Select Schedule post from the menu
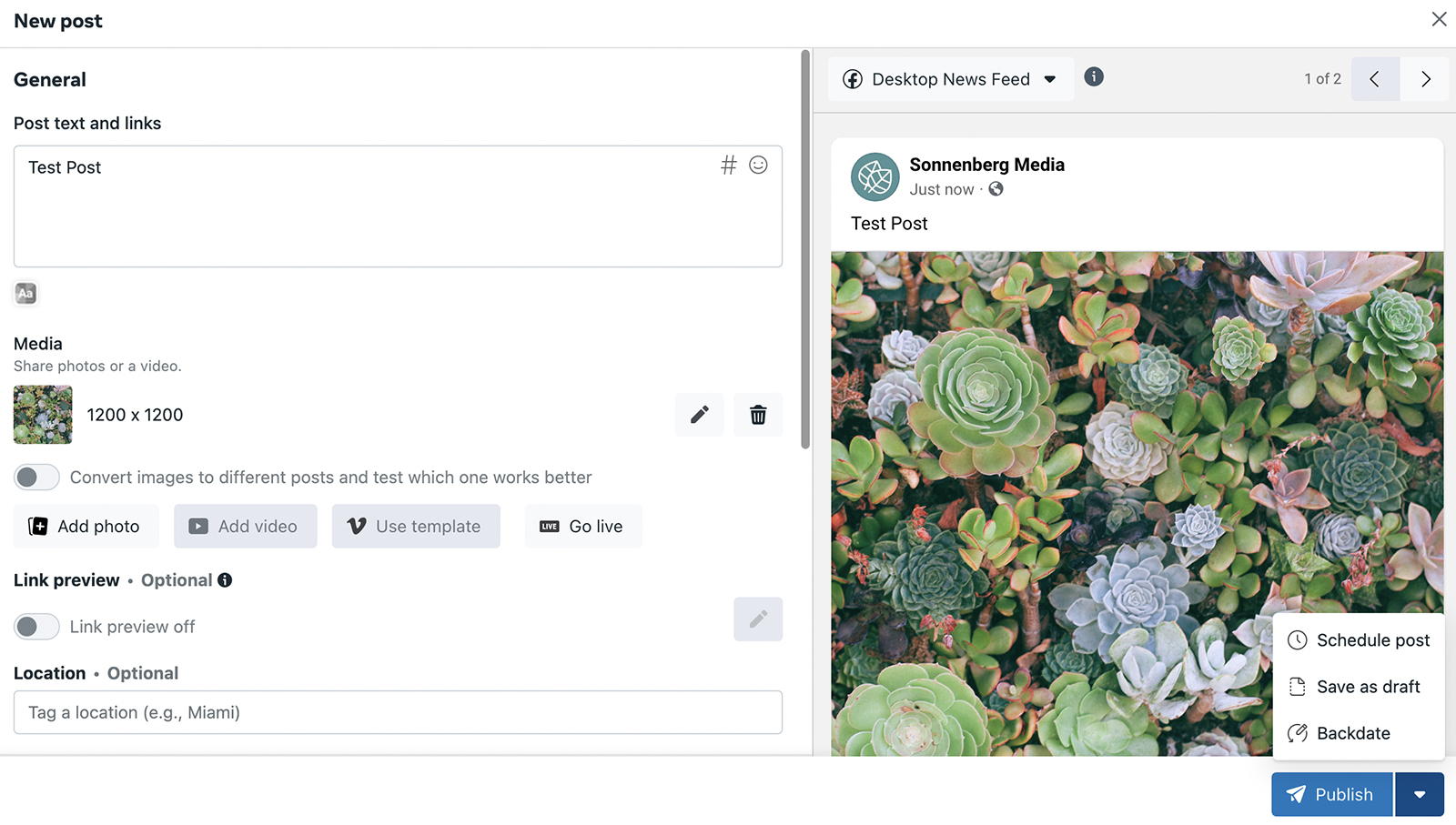This screenshot has width=1456, height=825. (x=1359, y=640)
